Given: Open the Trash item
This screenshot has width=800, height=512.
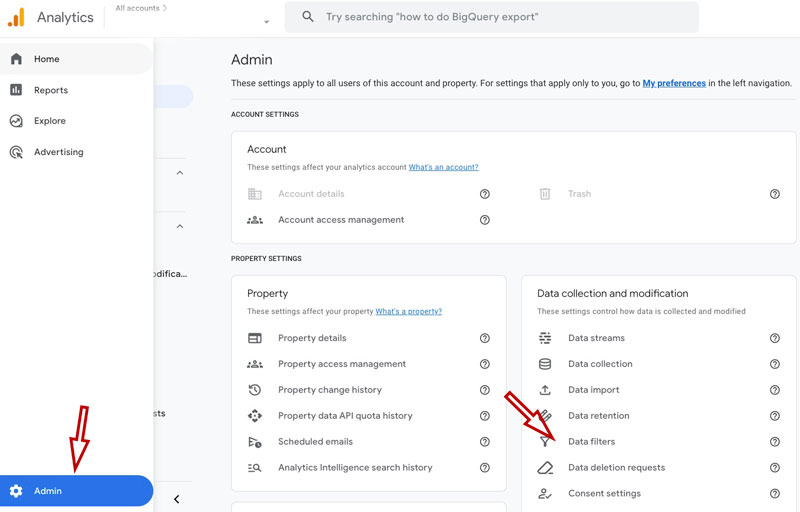Looking at the screenshot, I should click(580, 194).
